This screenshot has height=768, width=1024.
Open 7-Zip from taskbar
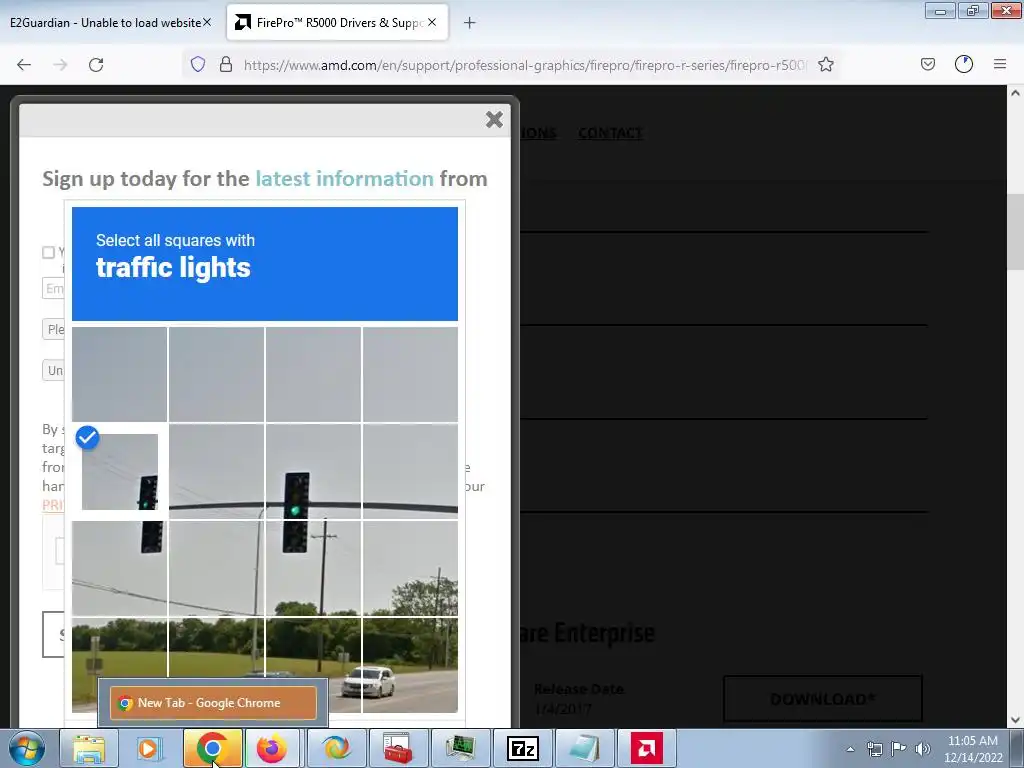522,748
